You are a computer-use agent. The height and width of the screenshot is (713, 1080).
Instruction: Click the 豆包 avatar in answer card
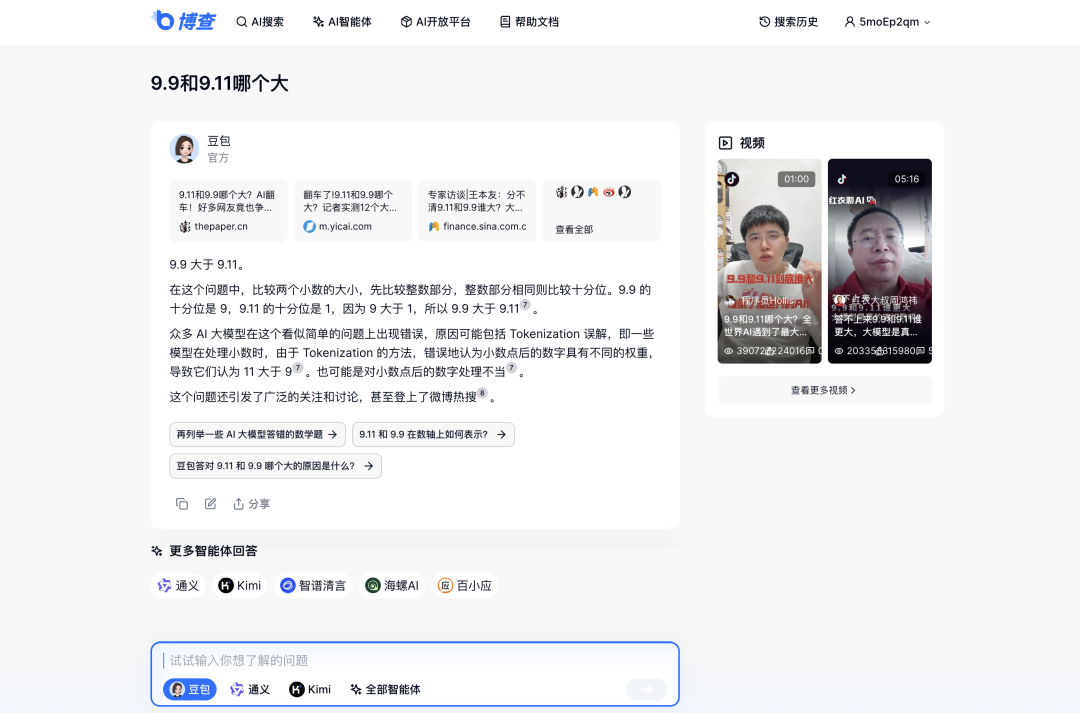pos(184,148)
